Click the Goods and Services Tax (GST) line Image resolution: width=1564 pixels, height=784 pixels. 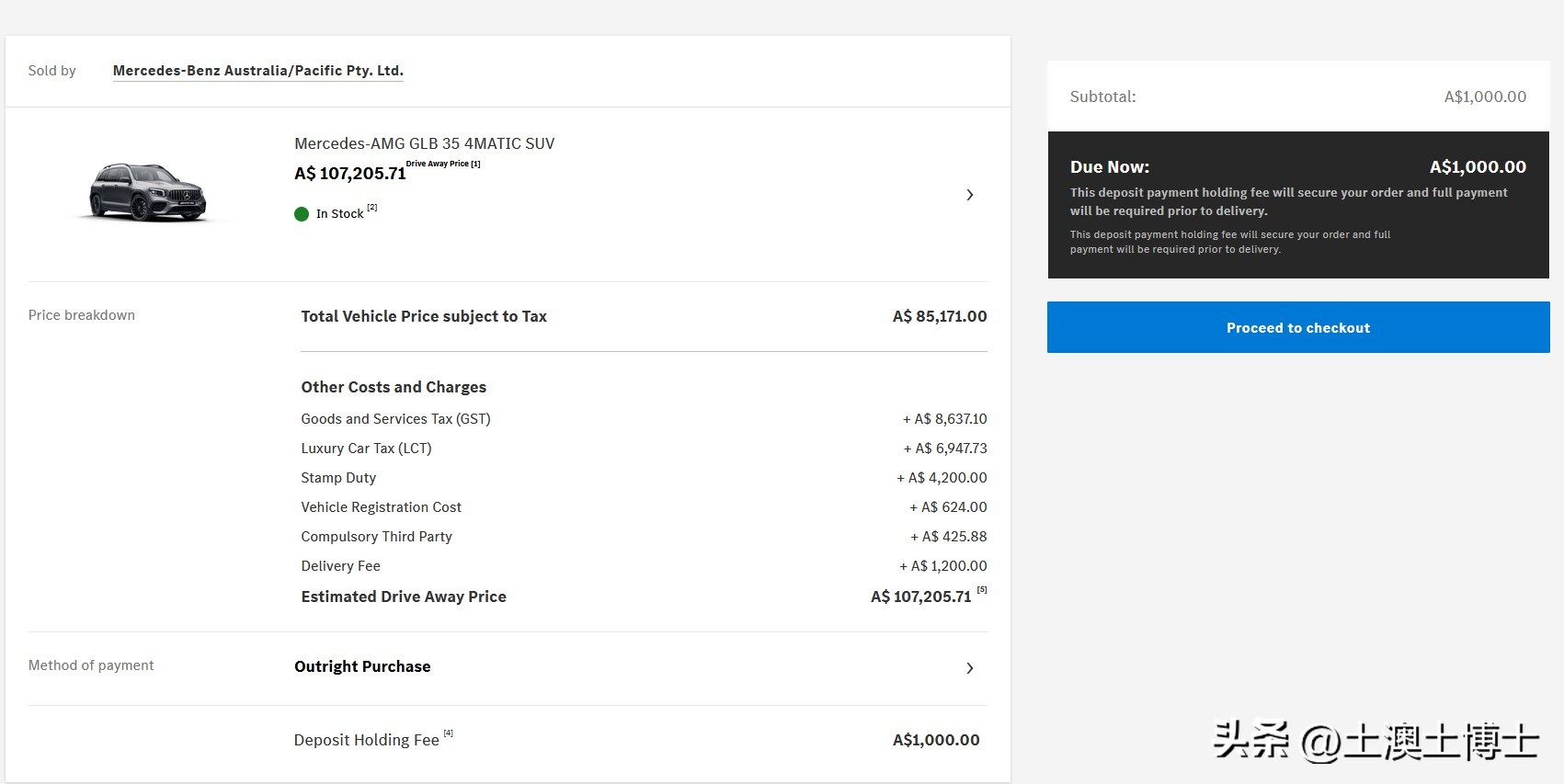[395, 419]
